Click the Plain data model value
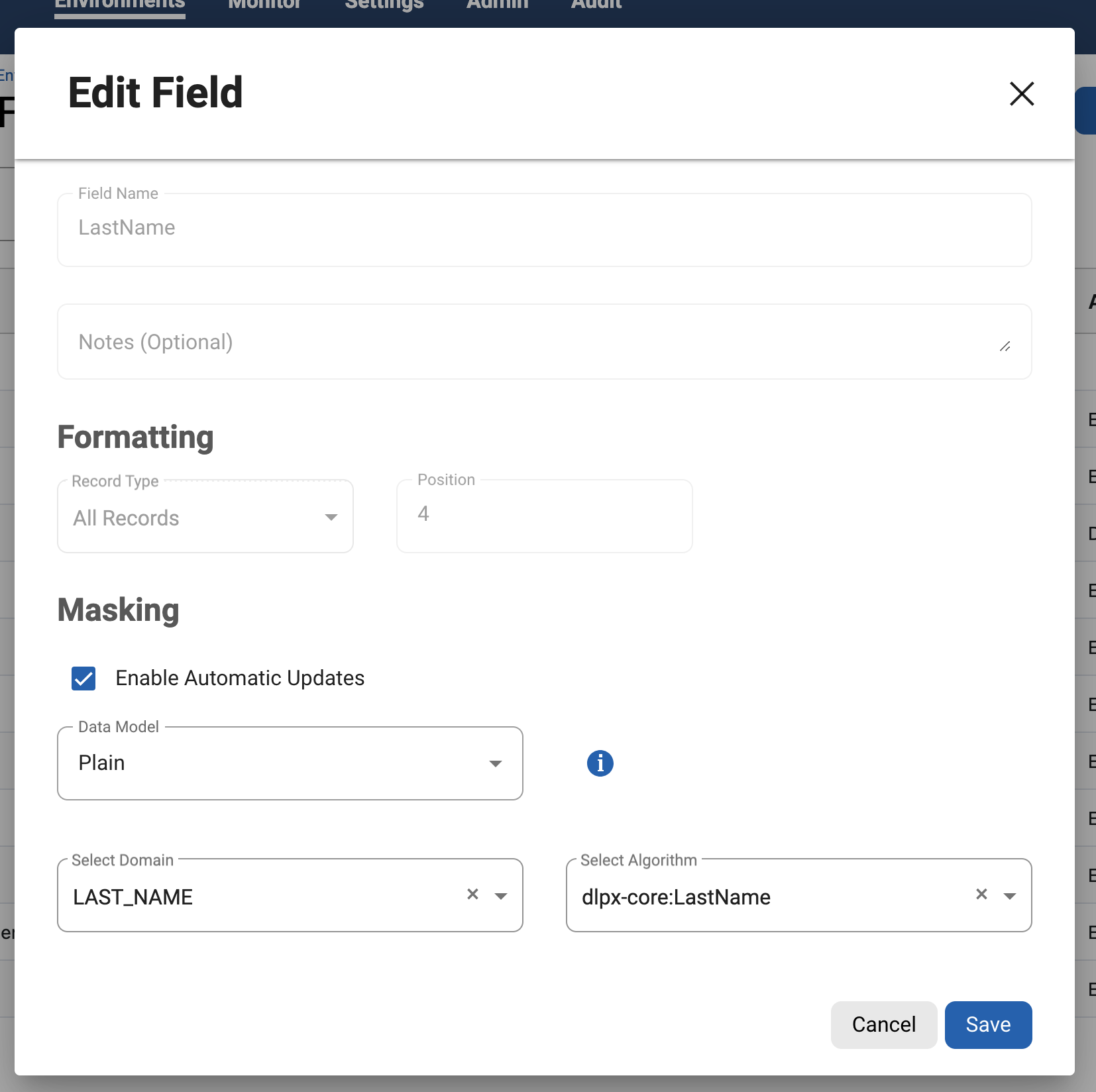The height and width of the screenshot is (1092, 1096). point(101,763)
